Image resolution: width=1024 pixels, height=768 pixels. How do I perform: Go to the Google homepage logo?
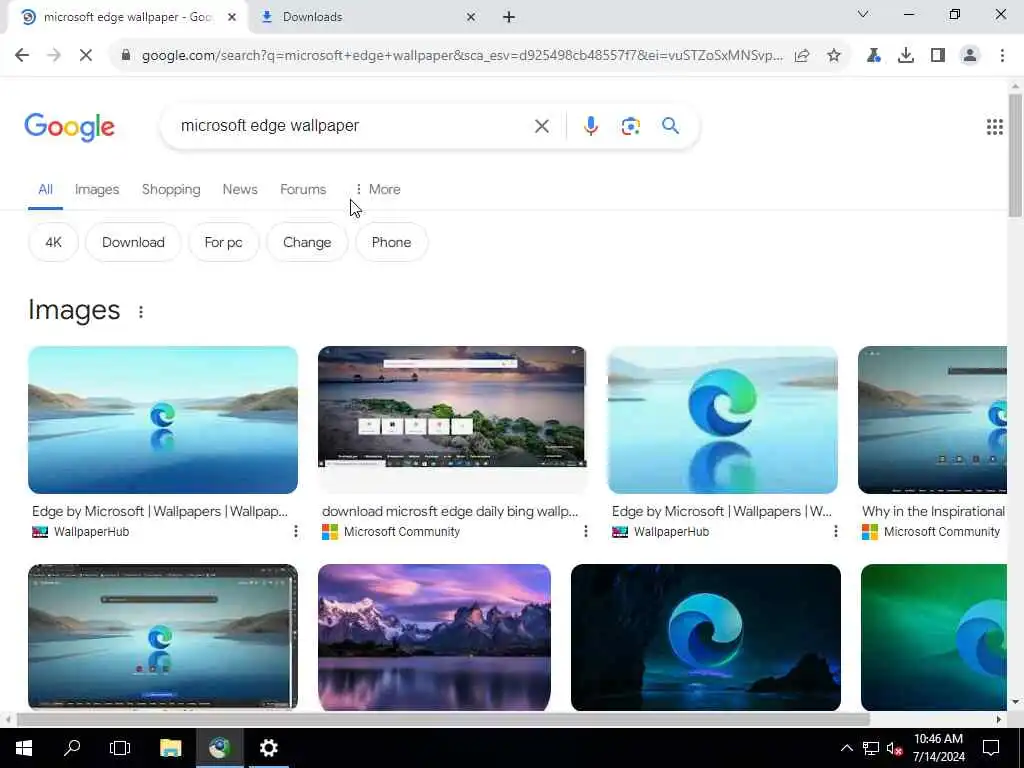click(x=69, y=127)
